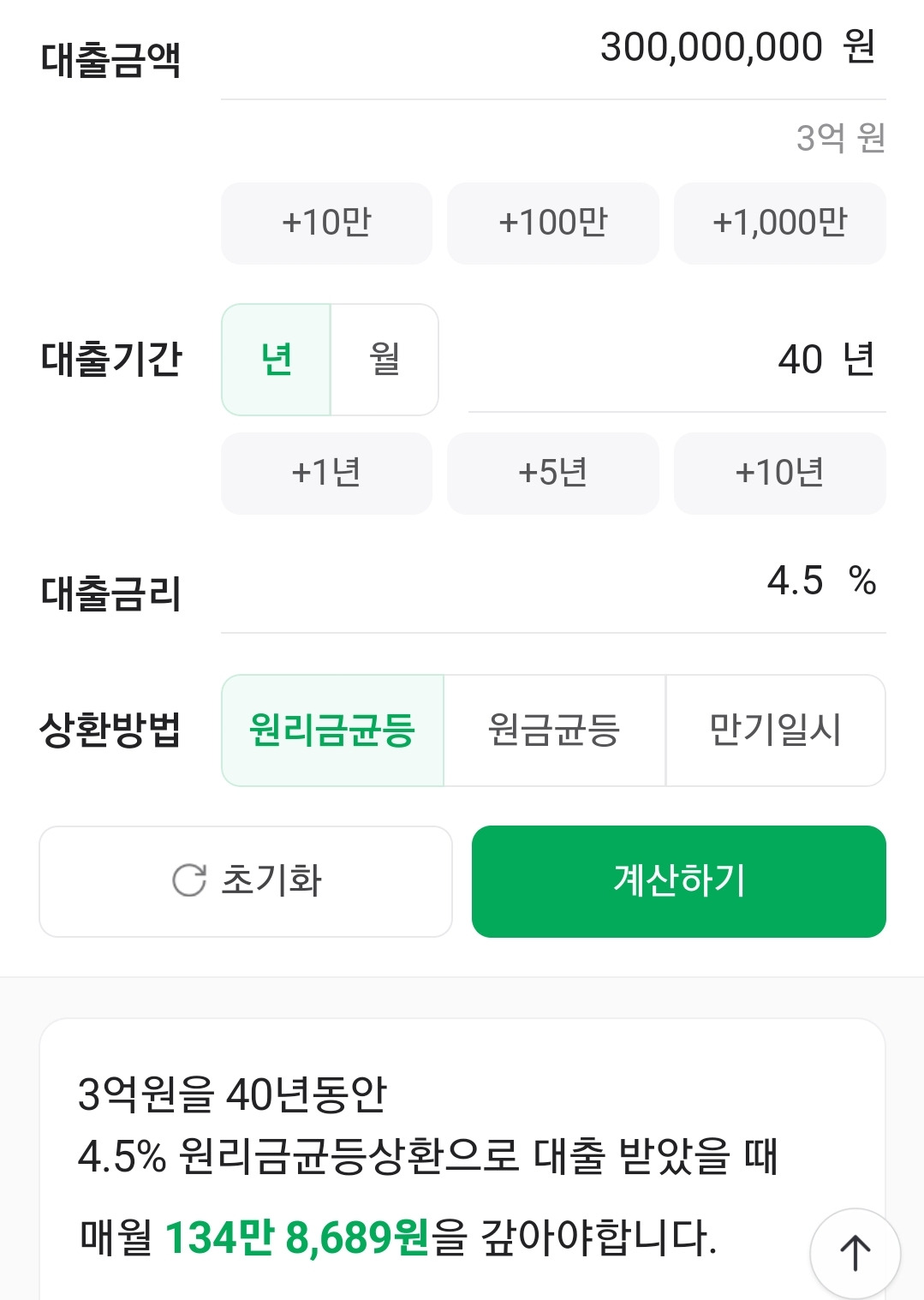924x1300 pixels.
Task: Choose 원금균등 repayment method
Action: 554,731
